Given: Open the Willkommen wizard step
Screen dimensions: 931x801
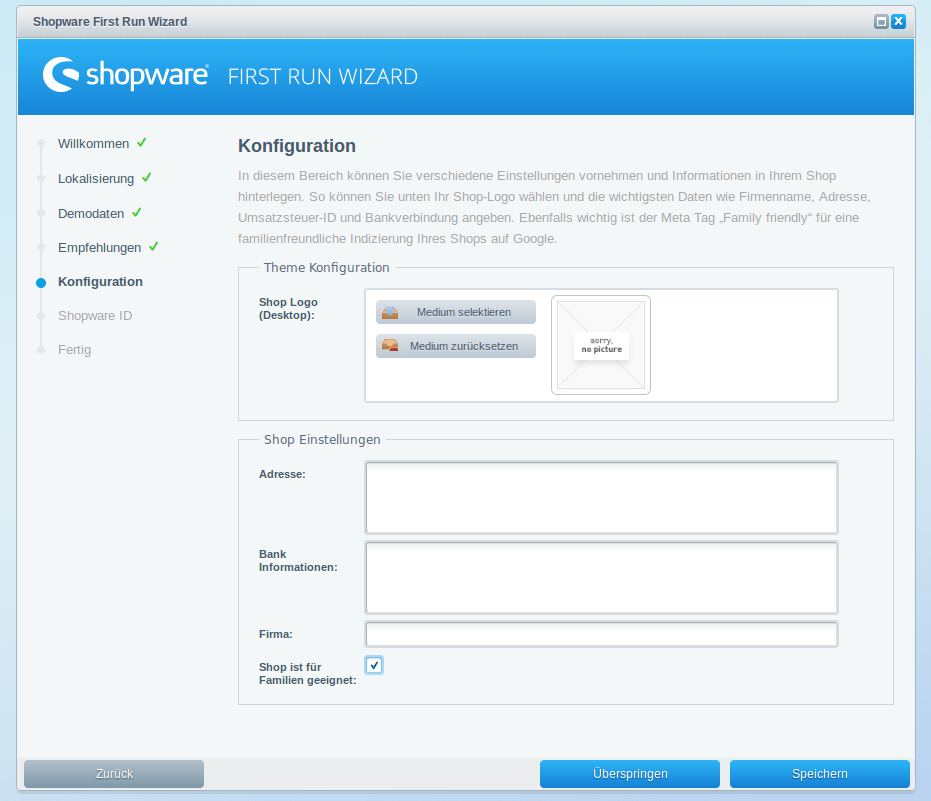Looking at the screenshot, I should [93, 144].
